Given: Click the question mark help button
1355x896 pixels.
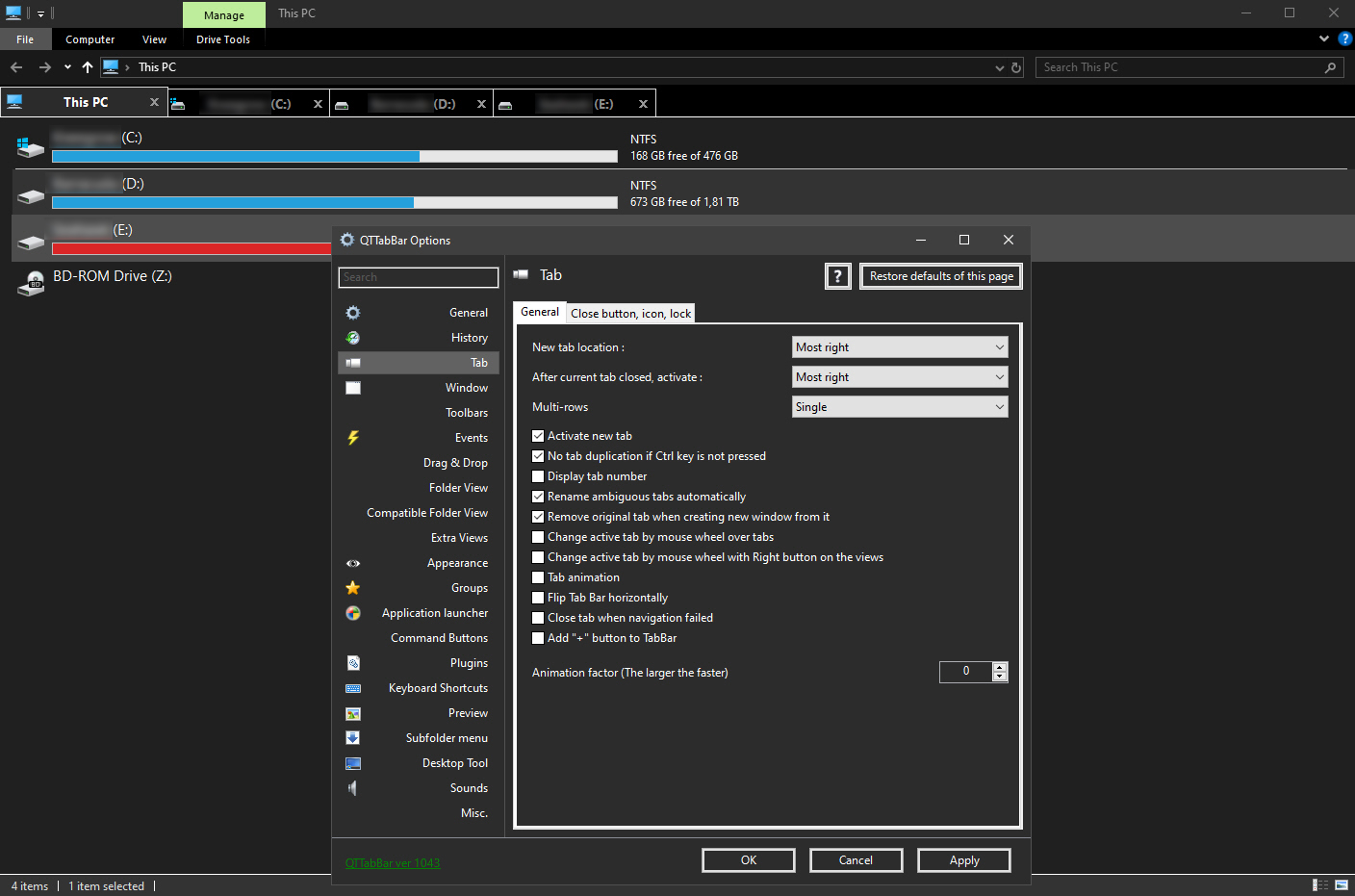Looking at the screenshot, I should point(838,276).
